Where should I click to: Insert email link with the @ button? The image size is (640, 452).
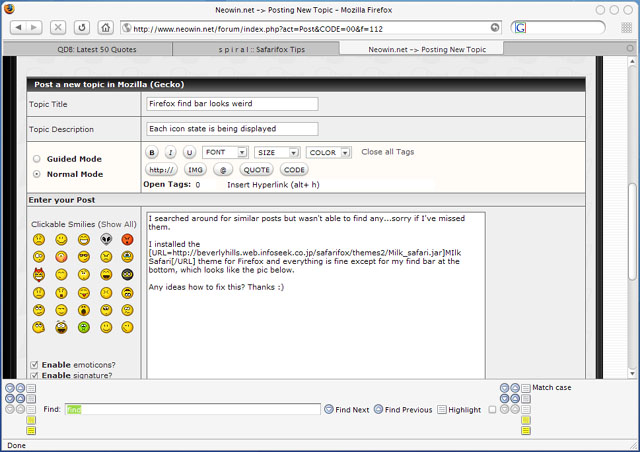223,169
